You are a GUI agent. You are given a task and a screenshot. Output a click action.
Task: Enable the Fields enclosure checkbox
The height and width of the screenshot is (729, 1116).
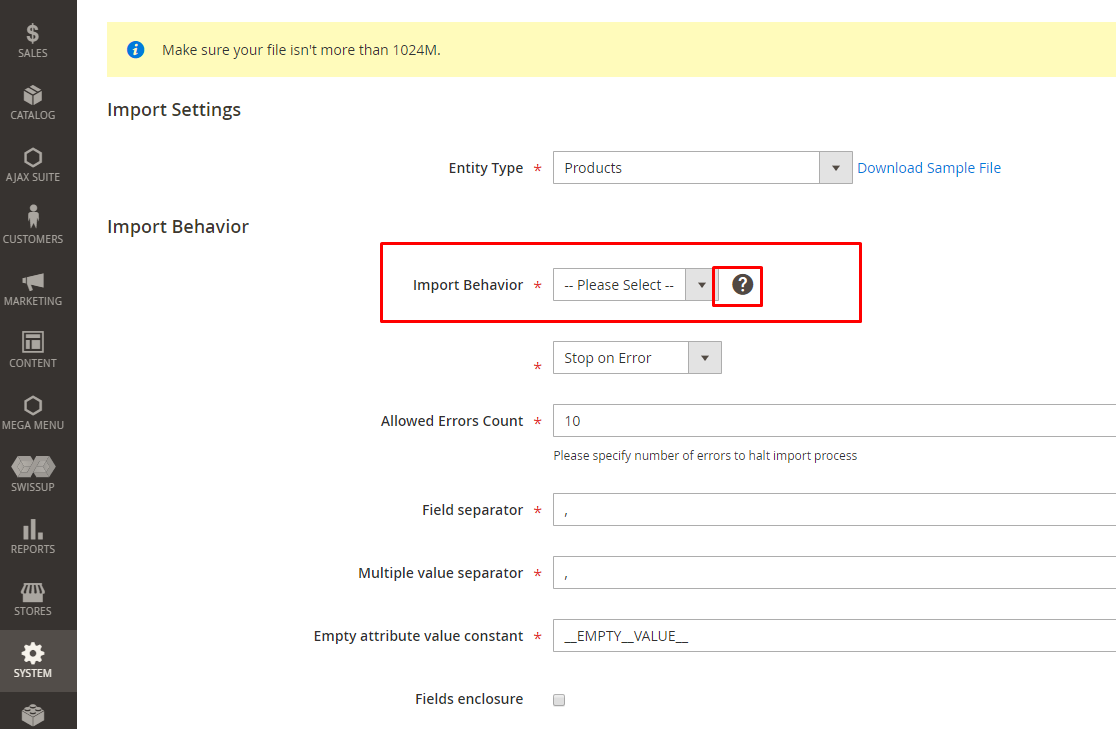pos(559,699)
